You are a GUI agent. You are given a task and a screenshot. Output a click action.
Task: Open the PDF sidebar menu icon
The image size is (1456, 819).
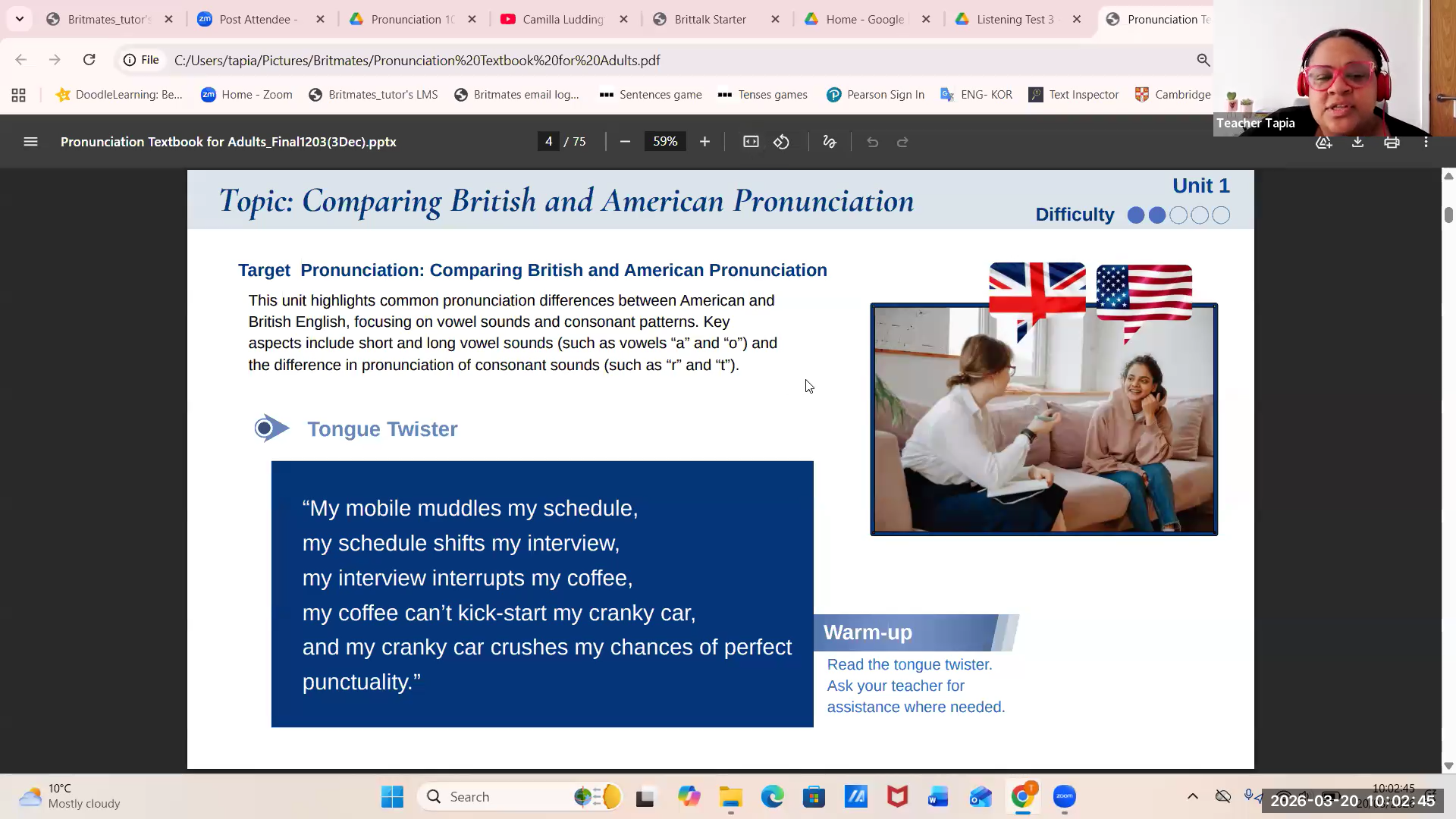tap(30, 142)
